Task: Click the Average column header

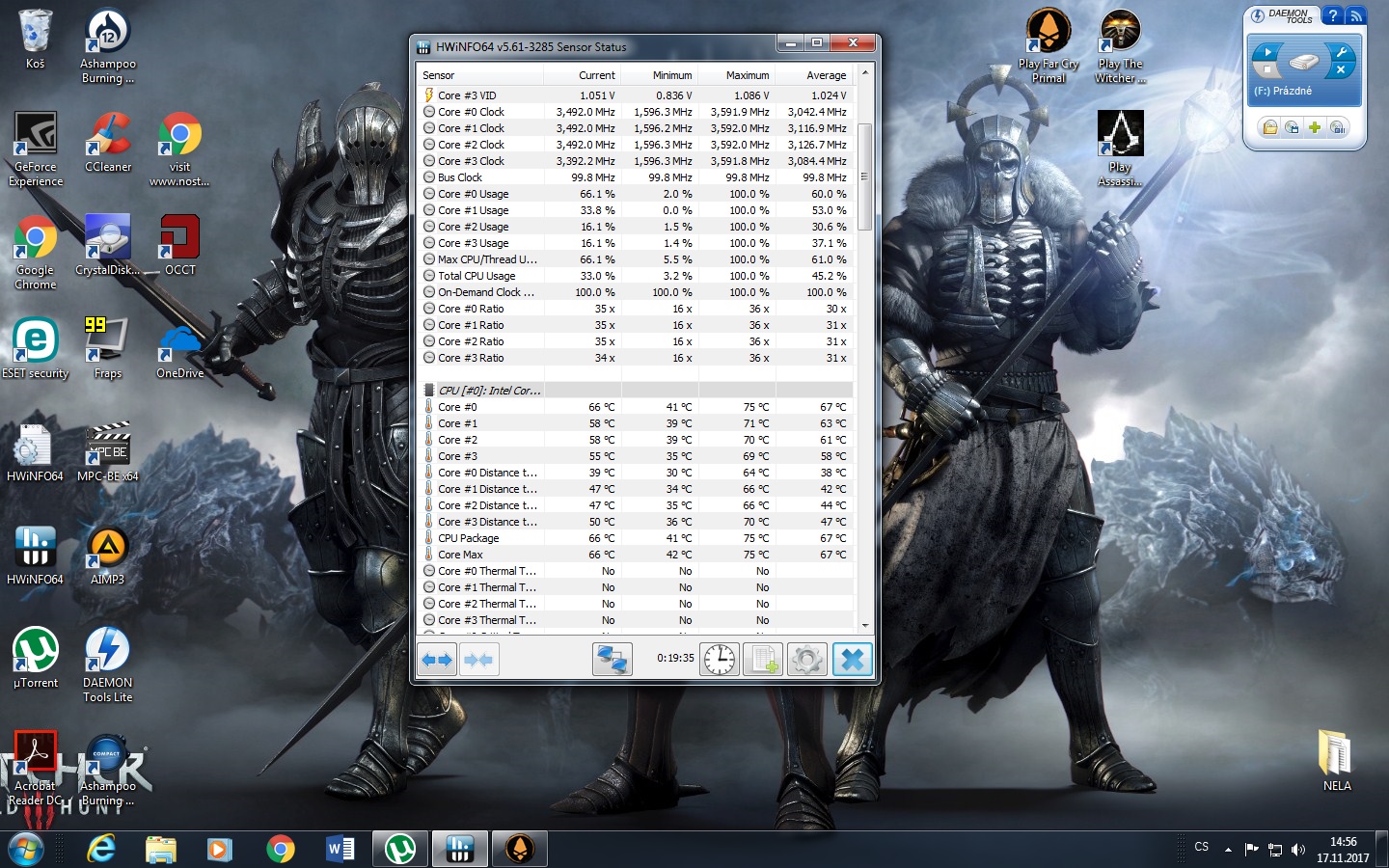Action: tap(815, 75)
